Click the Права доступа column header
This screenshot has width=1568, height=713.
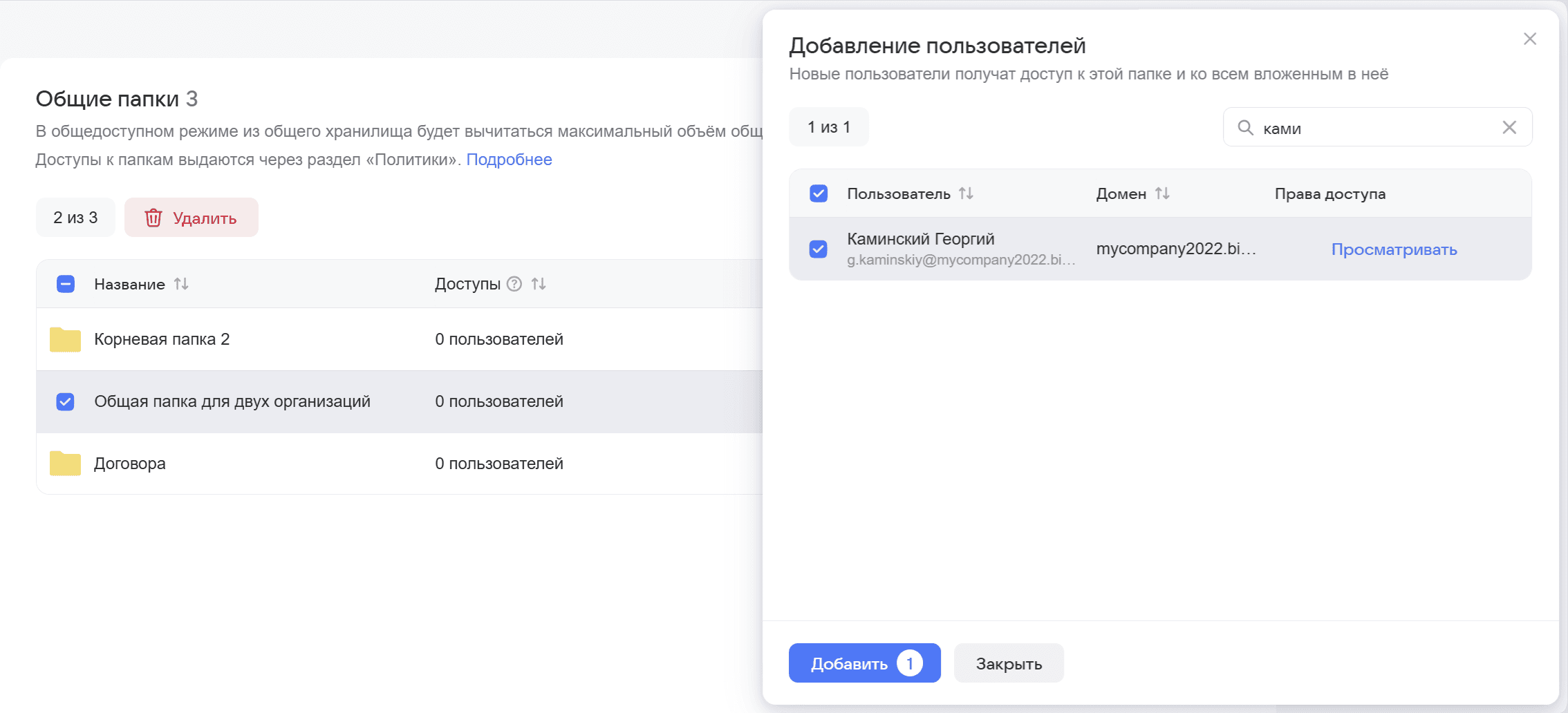pyautogui.click(x=1330, y=193)
